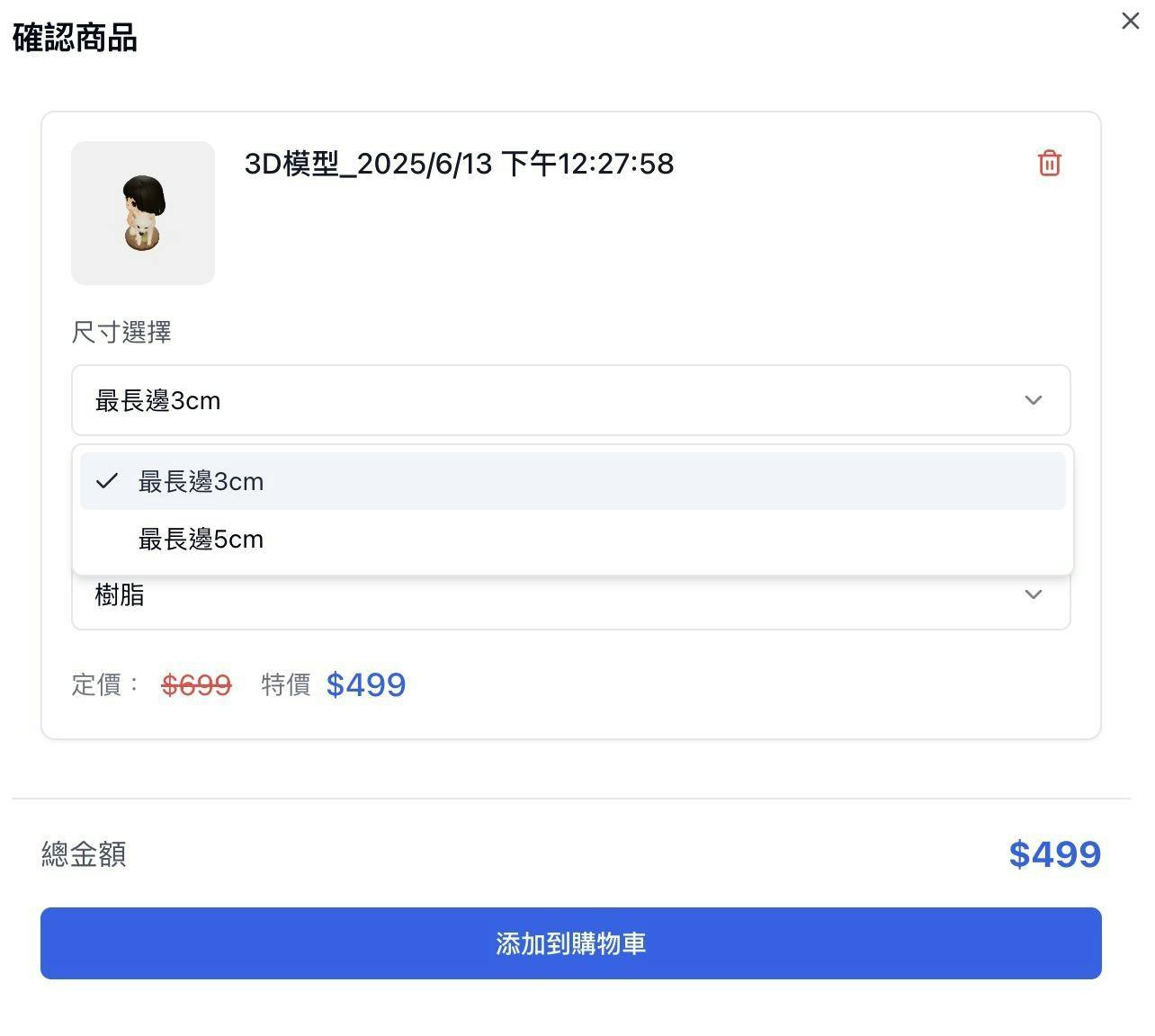This screenshot has height=1036, width=1155.
Task: Click the strikethrough $699 original price
Action: [196, 685]
